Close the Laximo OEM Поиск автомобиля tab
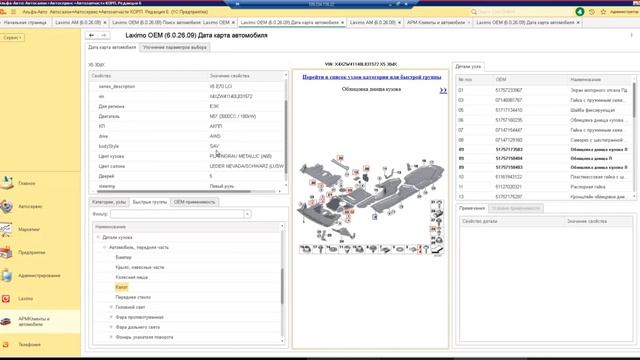 (x=233, y=22)
